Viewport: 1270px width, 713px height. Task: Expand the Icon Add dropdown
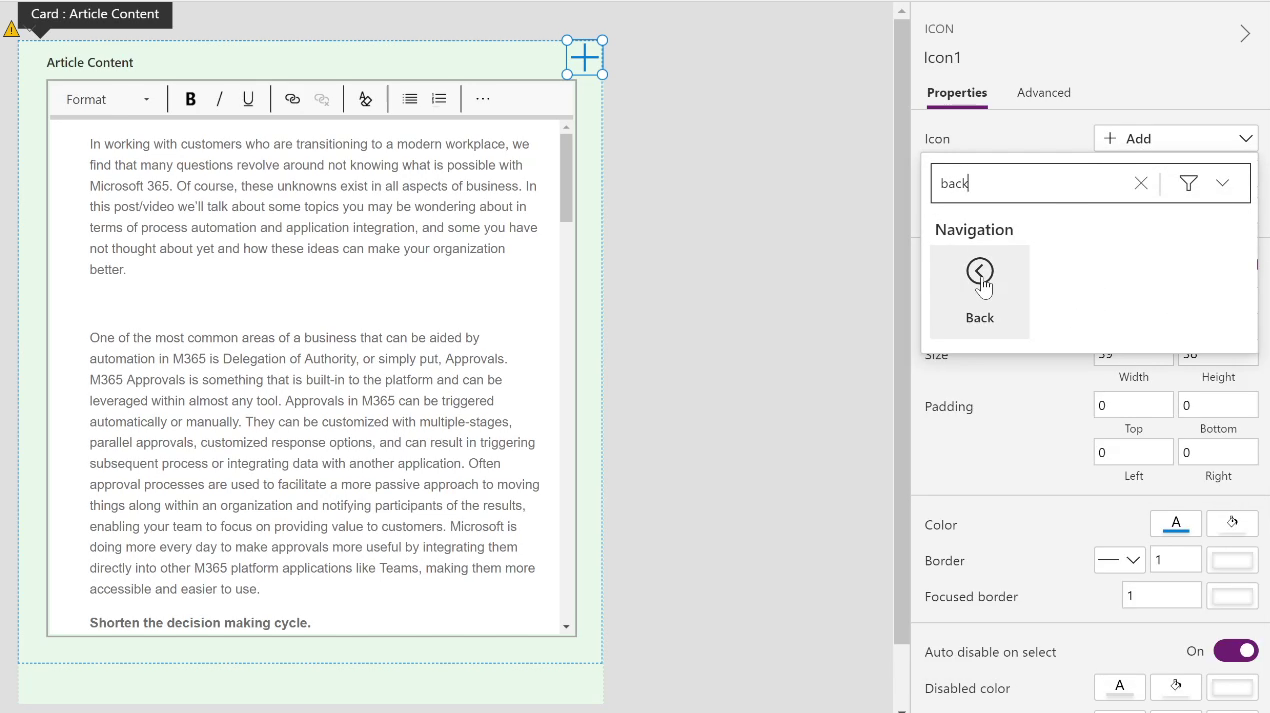coord(1176,139)
